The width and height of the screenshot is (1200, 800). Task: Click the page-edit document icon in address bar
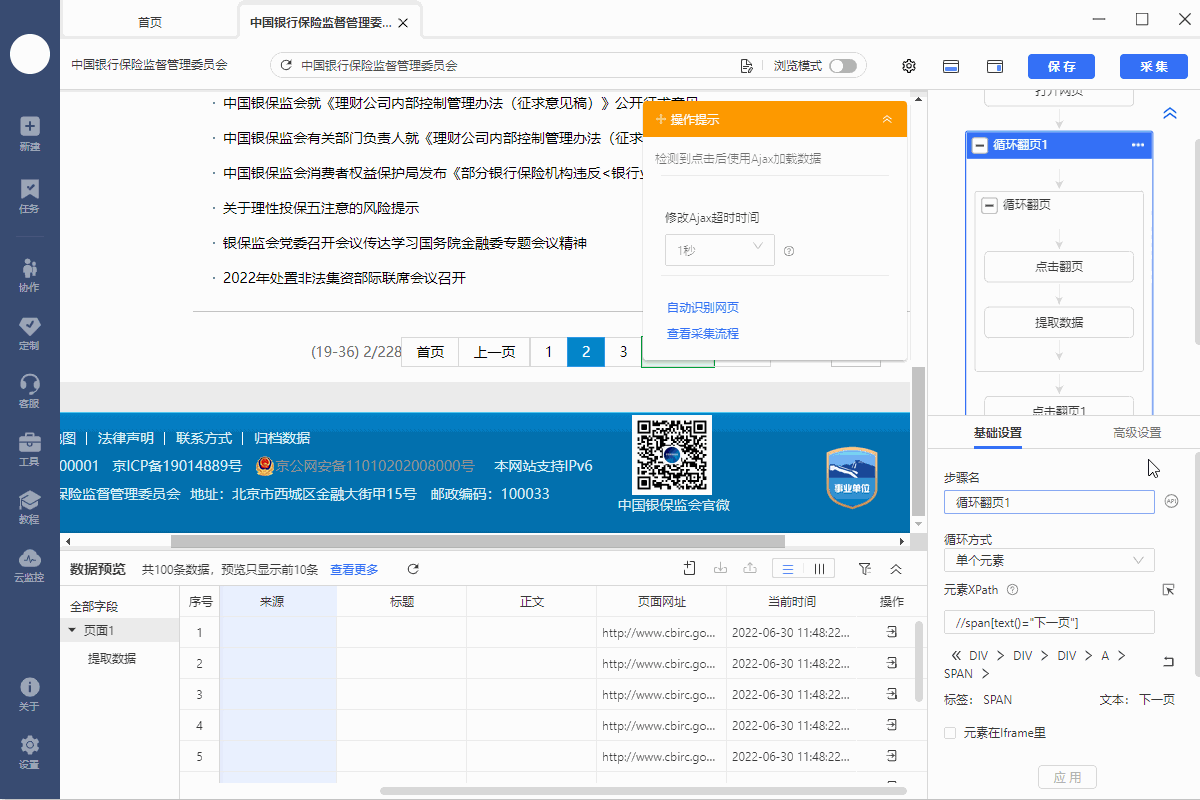pyautogui.click(x=746, y=66)
